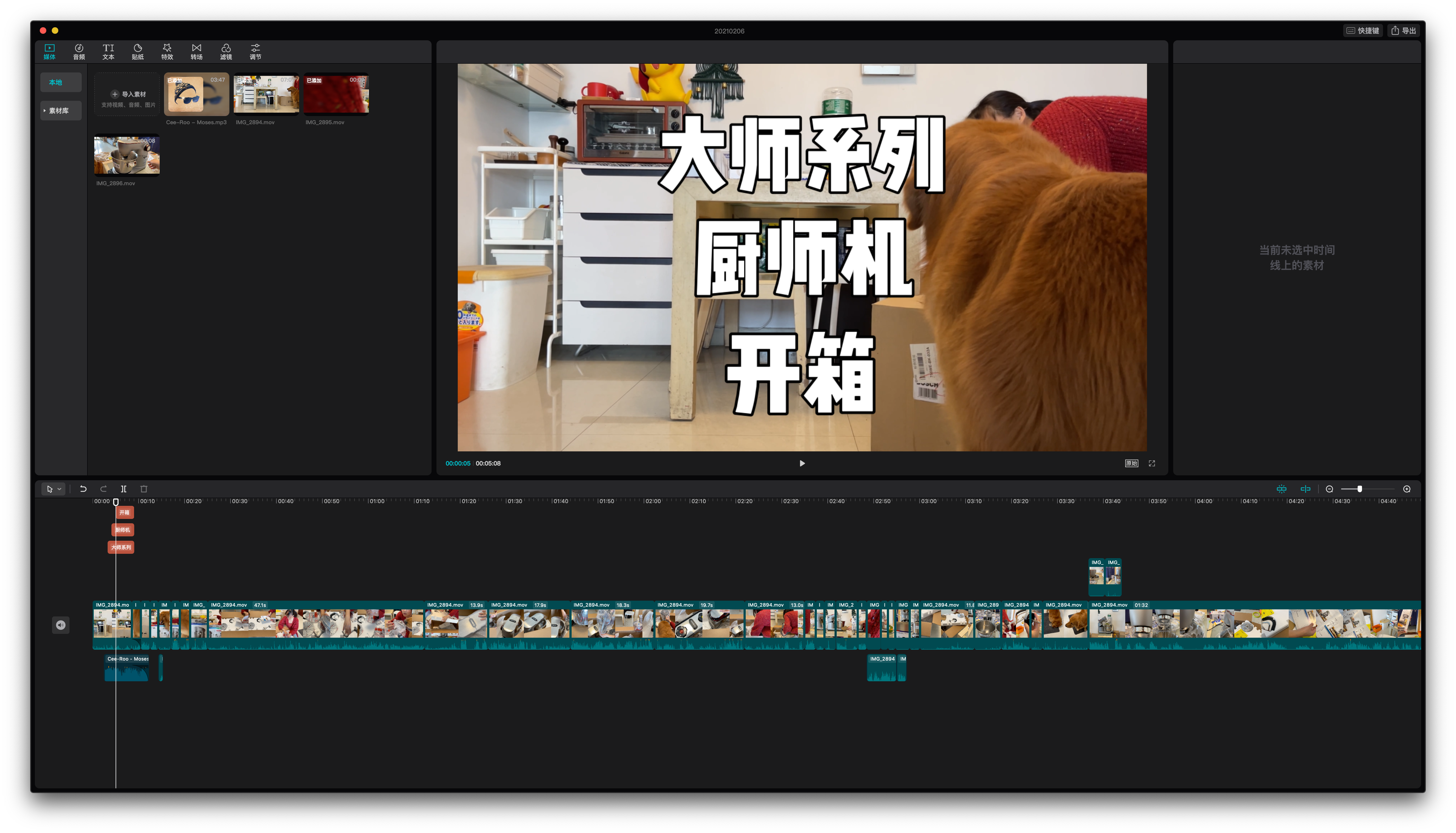1456x833 pixels.
Task: Toggle timeline auto-snapping magnet icon
Action: [x=1282, y=489]
